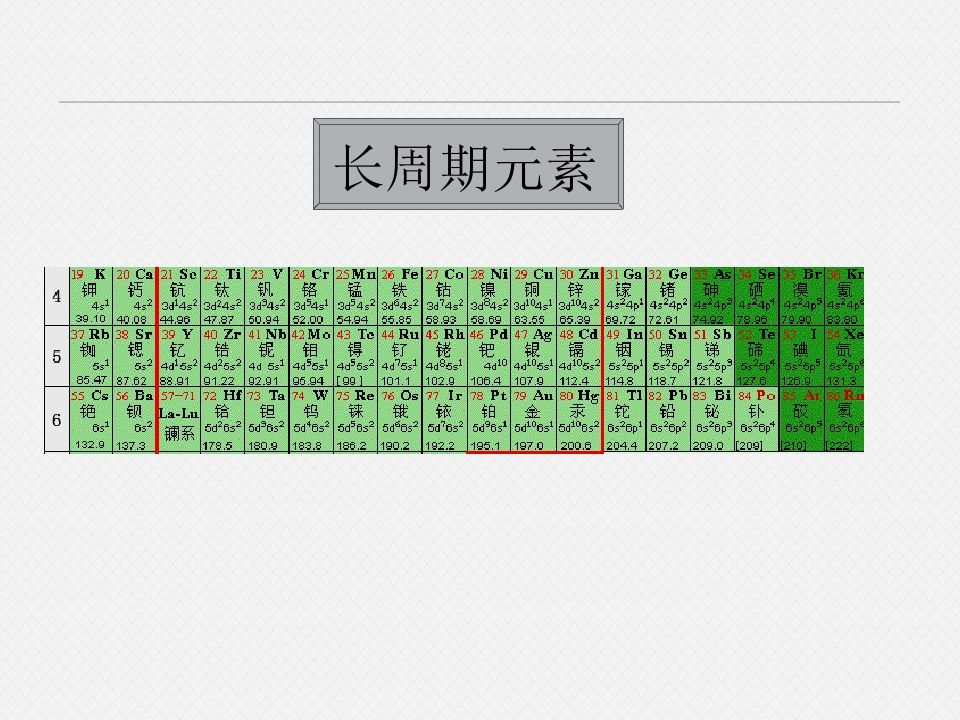
Task: Click the rubidium (37 Rb) cell
Action: point(91,356)
